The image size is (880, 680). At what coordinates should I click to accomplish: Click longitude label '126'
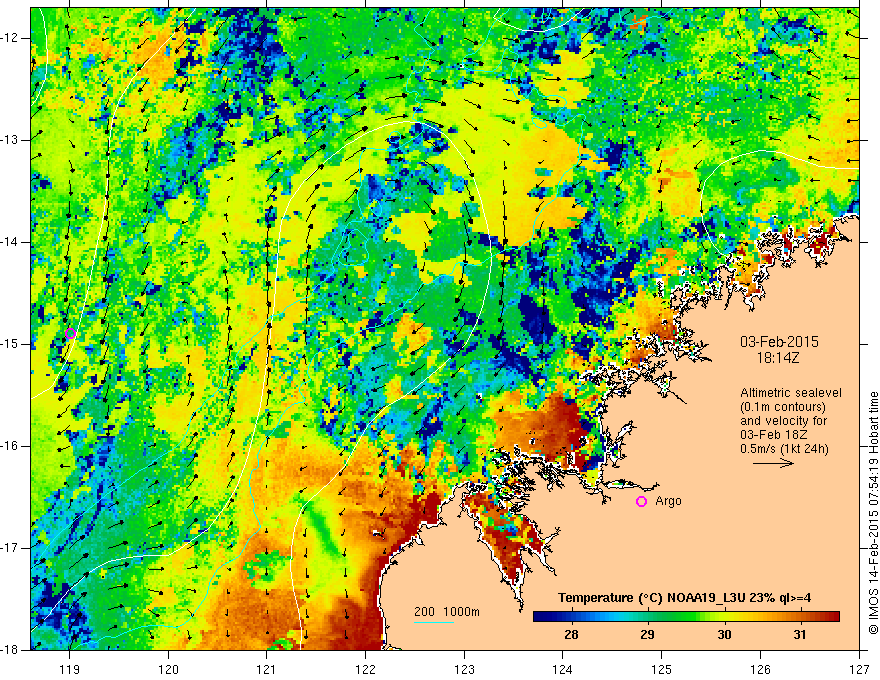click(760, 669)
